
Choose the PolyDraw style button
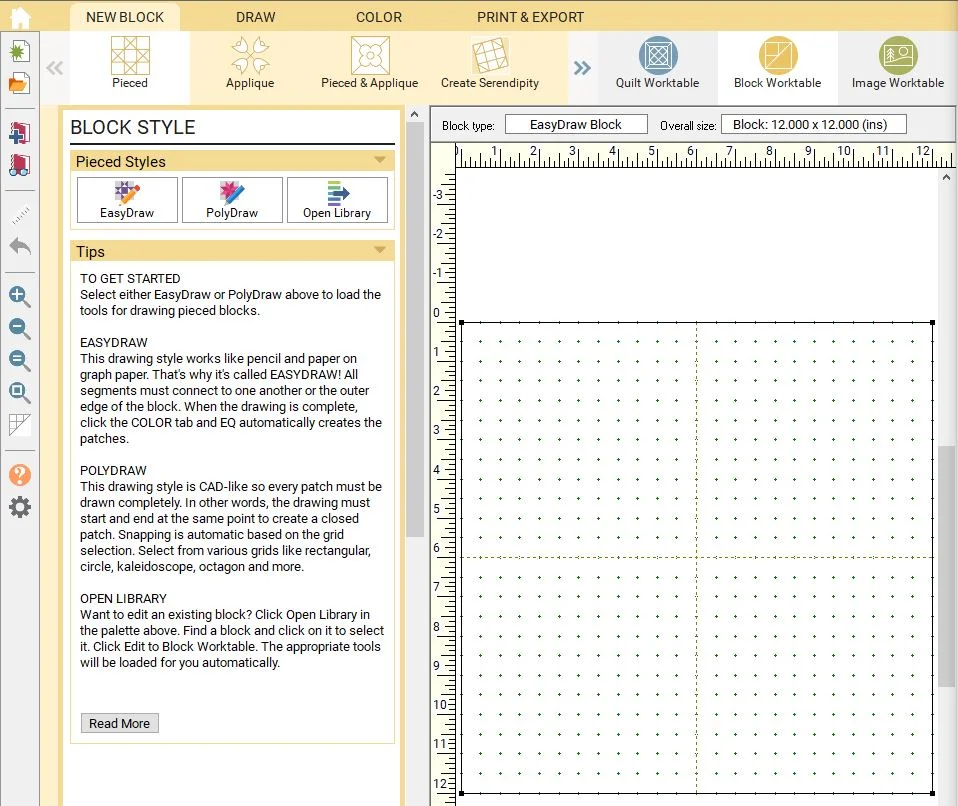click(x=232, y=200)
